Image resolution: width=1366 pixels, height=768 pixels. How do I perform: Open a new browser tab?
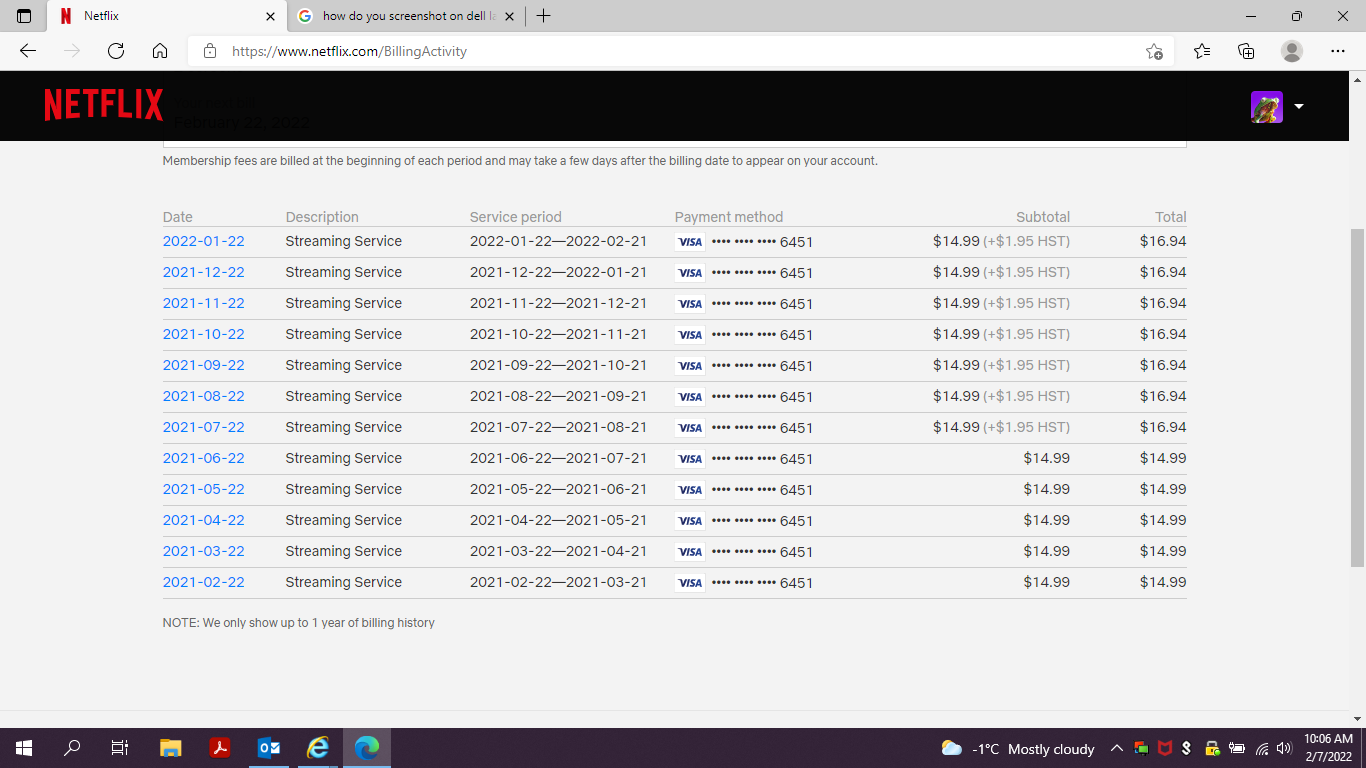pyautogui.click(x=543, y=16)
